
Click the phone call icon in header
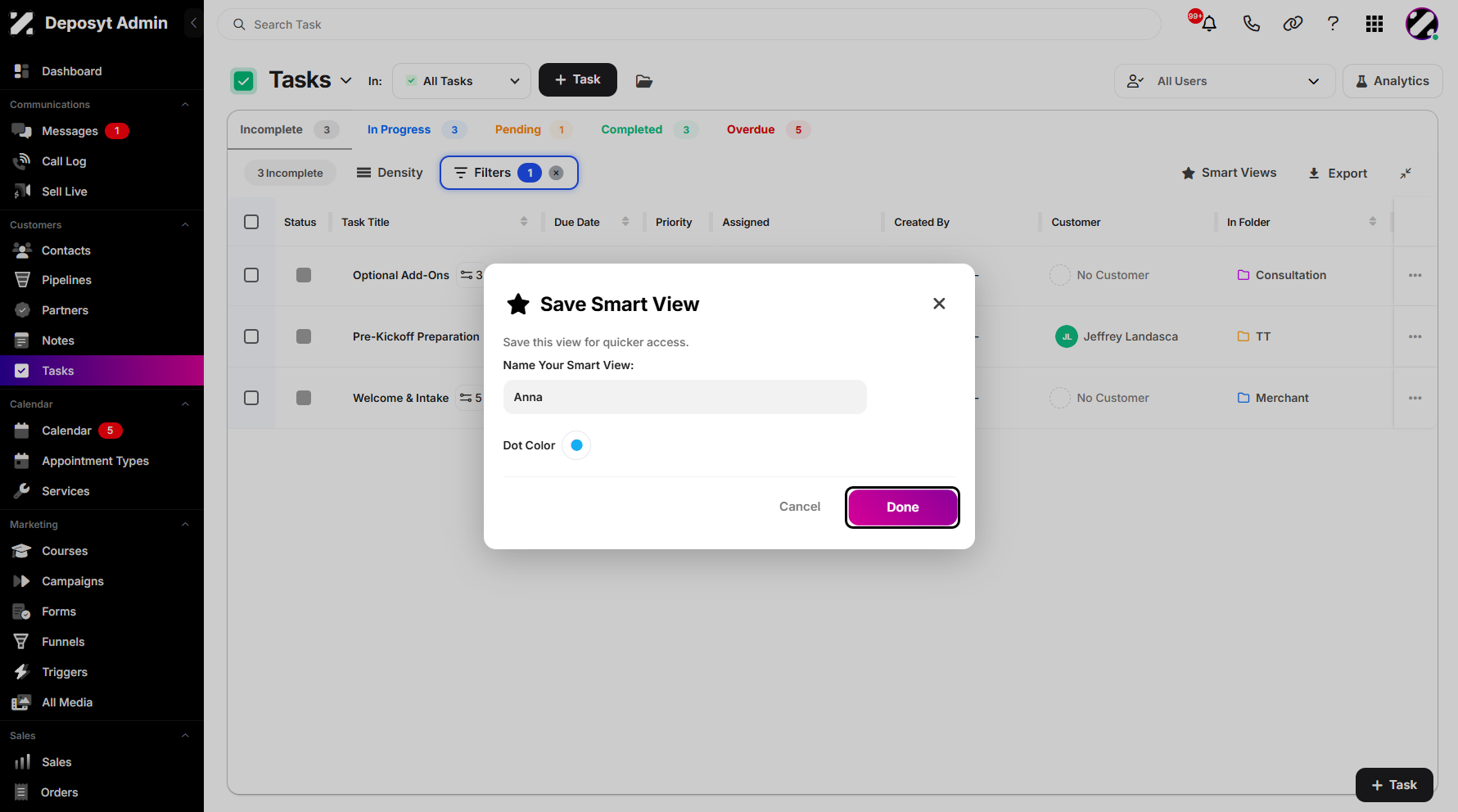[1251, 24]
